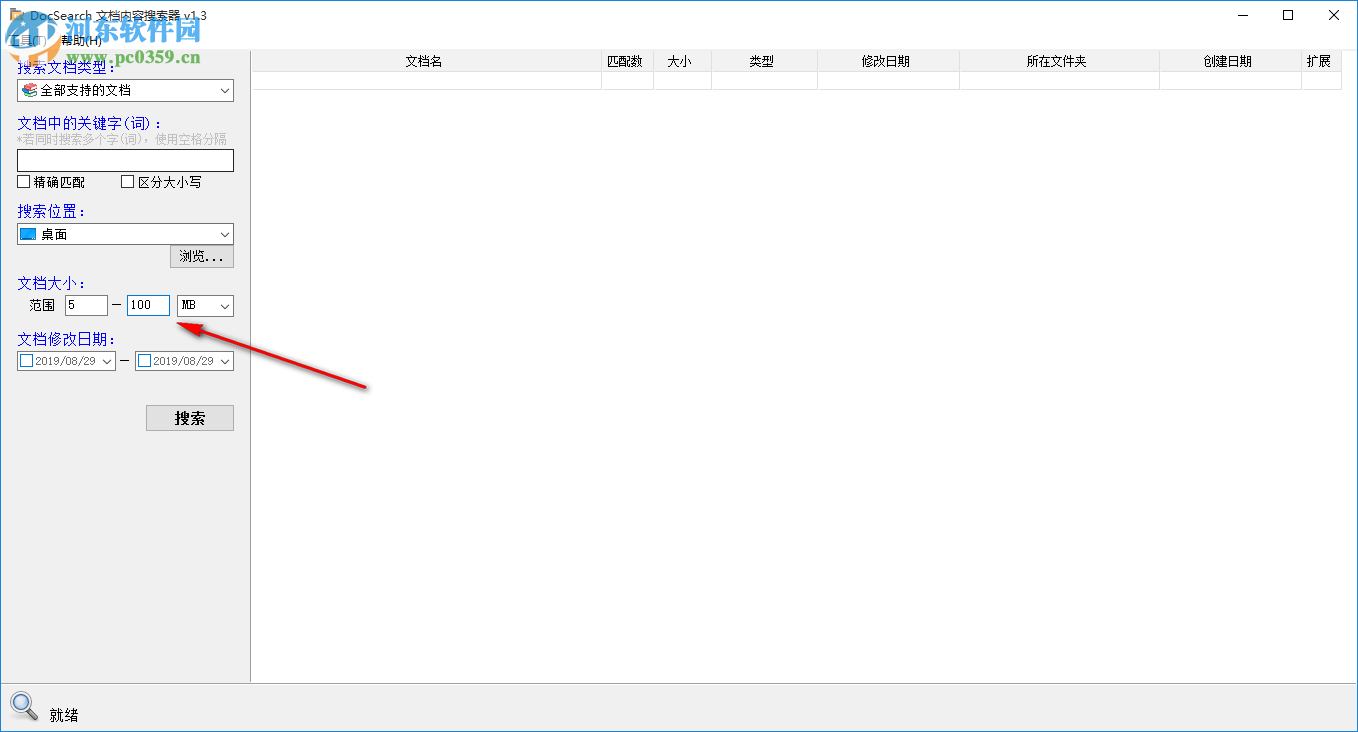This screenshot has width=1358, height=732.
Task: Toggle the 区分大小写 checkbox
Action: click(x=127, y=182)
